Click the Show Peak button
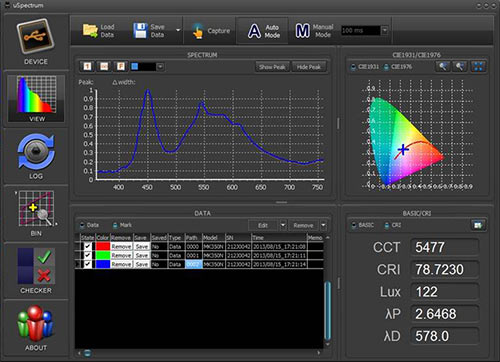Screen dimensions: 500x362 [272, 67]
